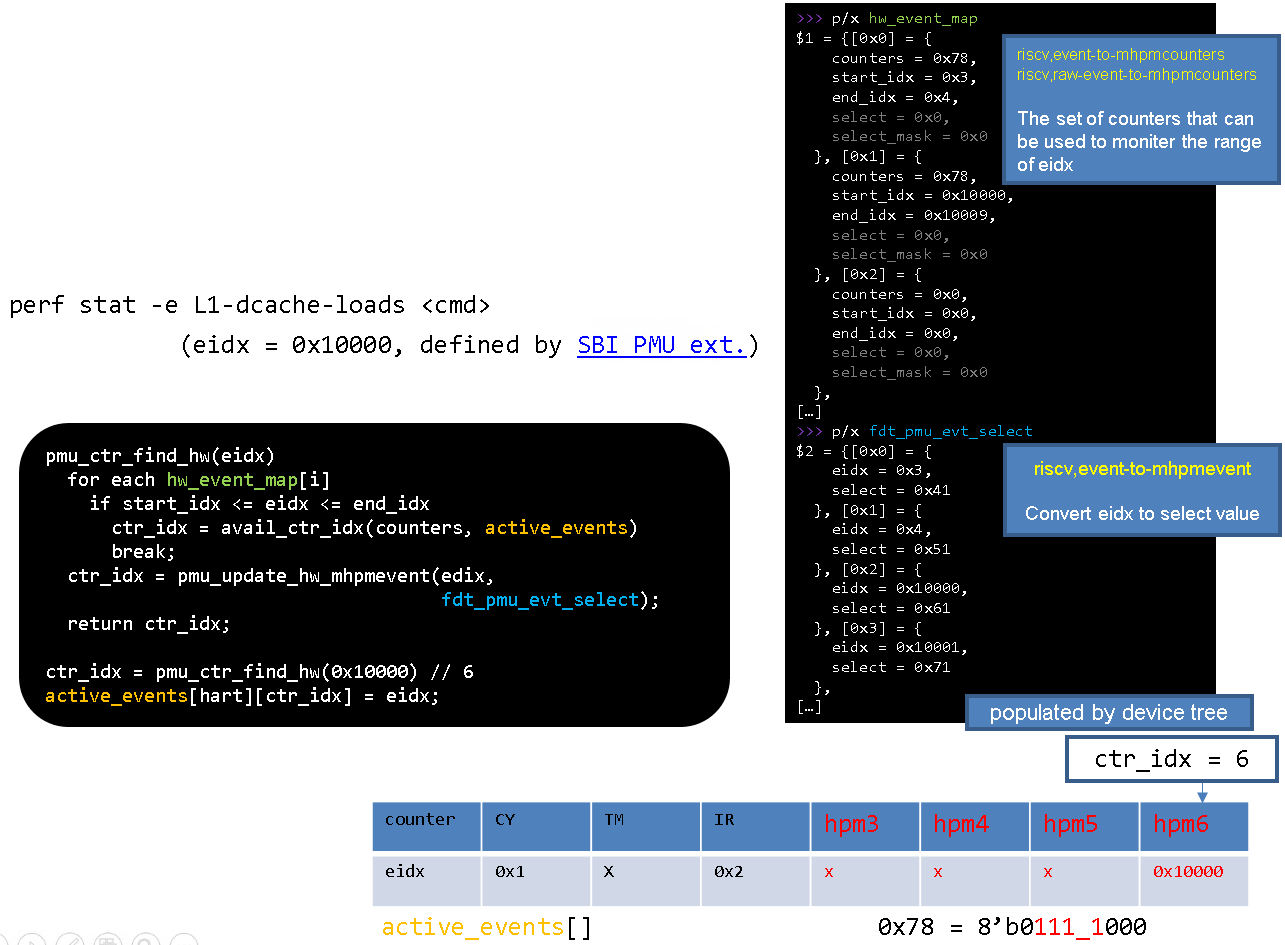Open the pen and laser pointer tools

[x=70, y=941]
